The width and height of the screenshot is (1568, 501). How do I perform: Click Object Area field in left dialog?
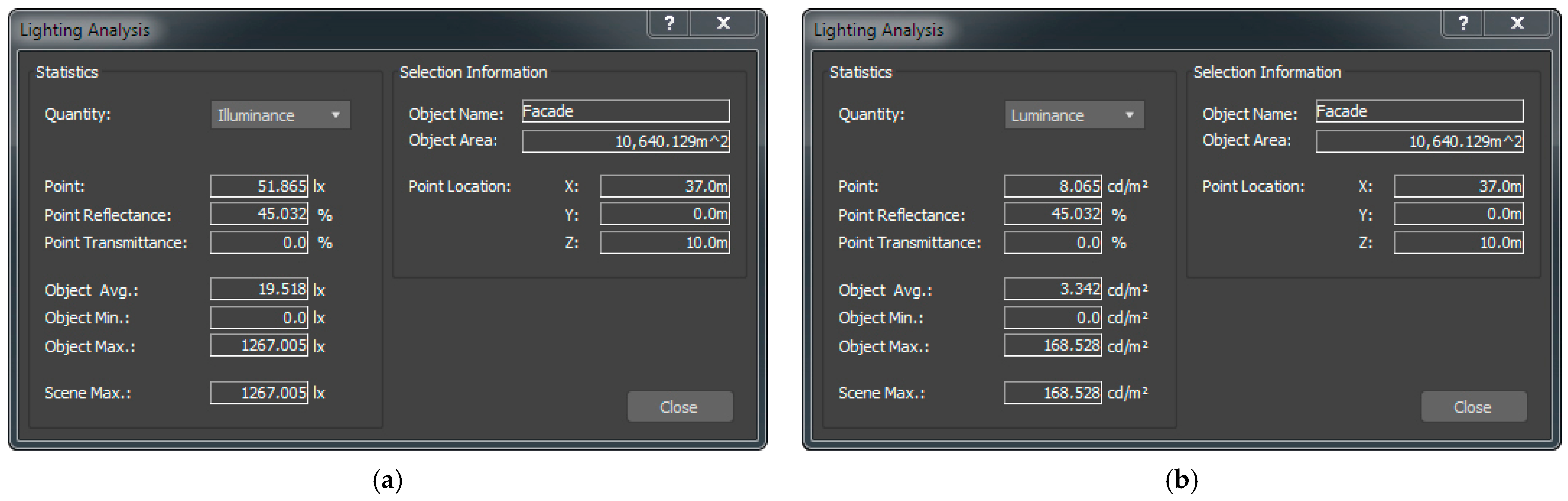(x=625, y=142)
